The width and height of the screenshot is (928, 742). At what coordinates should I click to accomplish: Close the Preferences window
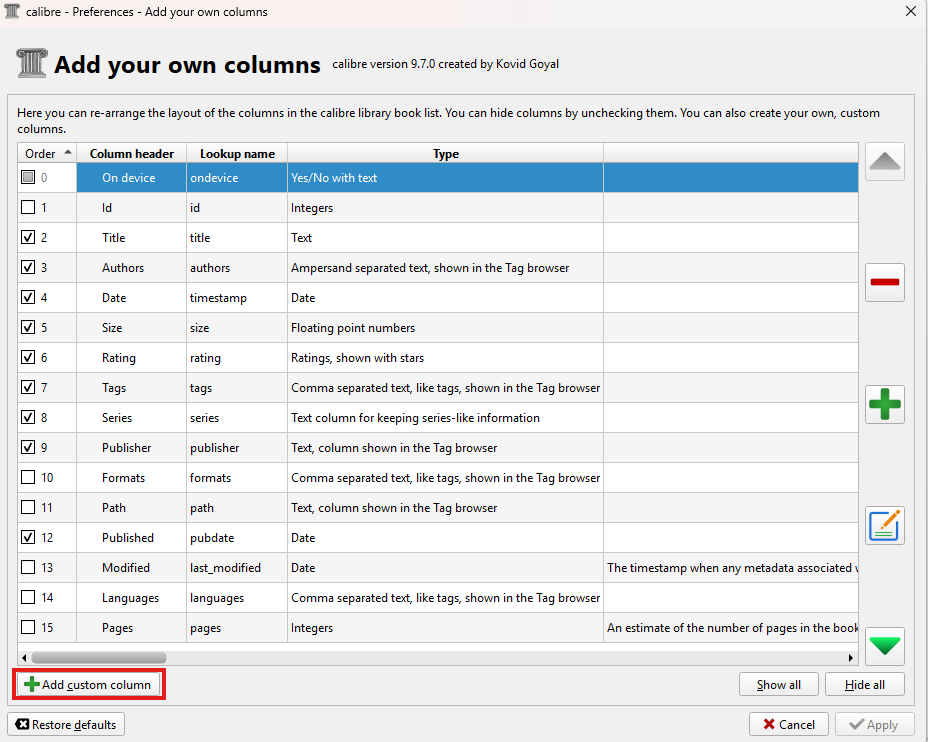911,11
